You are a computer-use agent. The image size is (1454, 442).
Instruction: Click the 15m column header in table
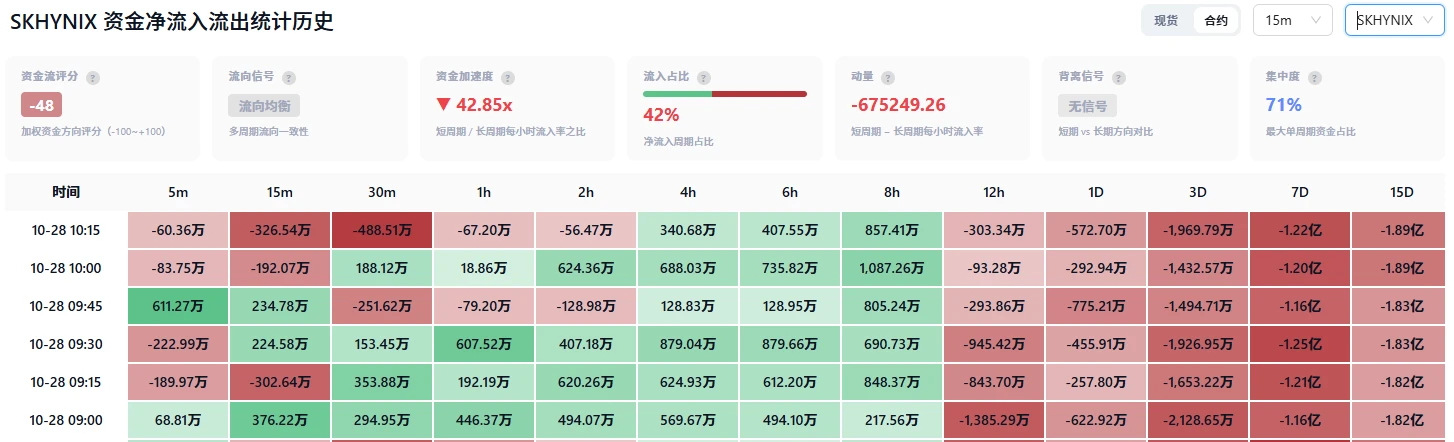coord(280,192)
